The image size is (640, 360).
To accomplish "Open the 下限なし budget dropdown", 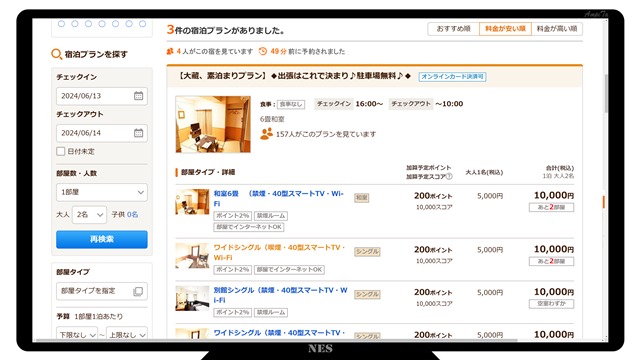I will 77,334.
